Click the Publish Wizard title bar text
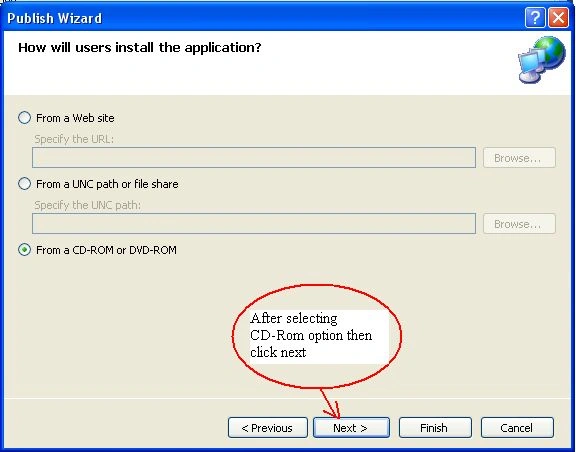Screen dimensions: 576x452 [54, 18]
